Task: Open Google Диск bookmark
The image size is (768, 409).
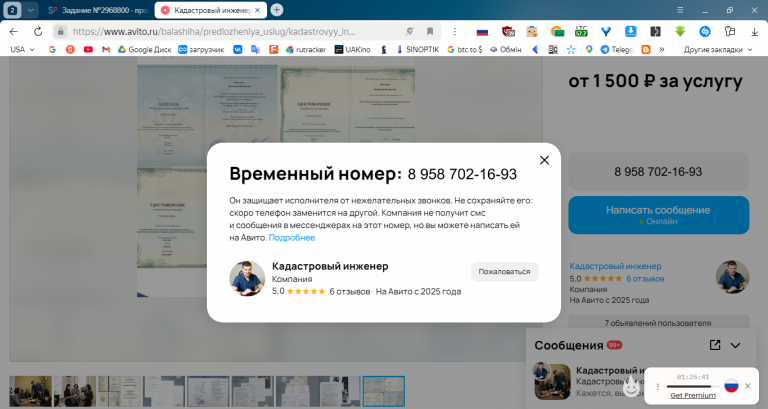Action: point(144,49)
